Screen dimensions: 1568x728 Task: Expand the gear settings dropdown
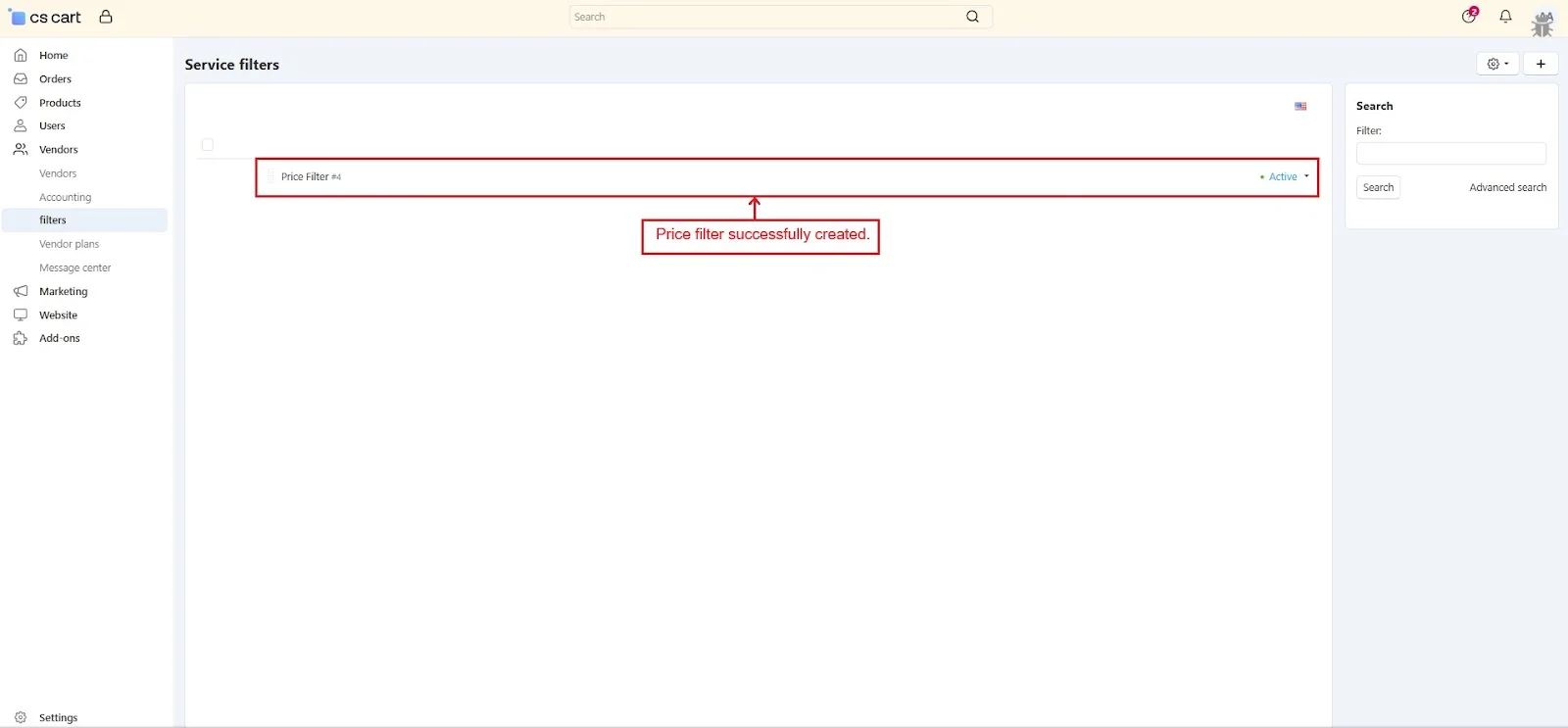1496,64
